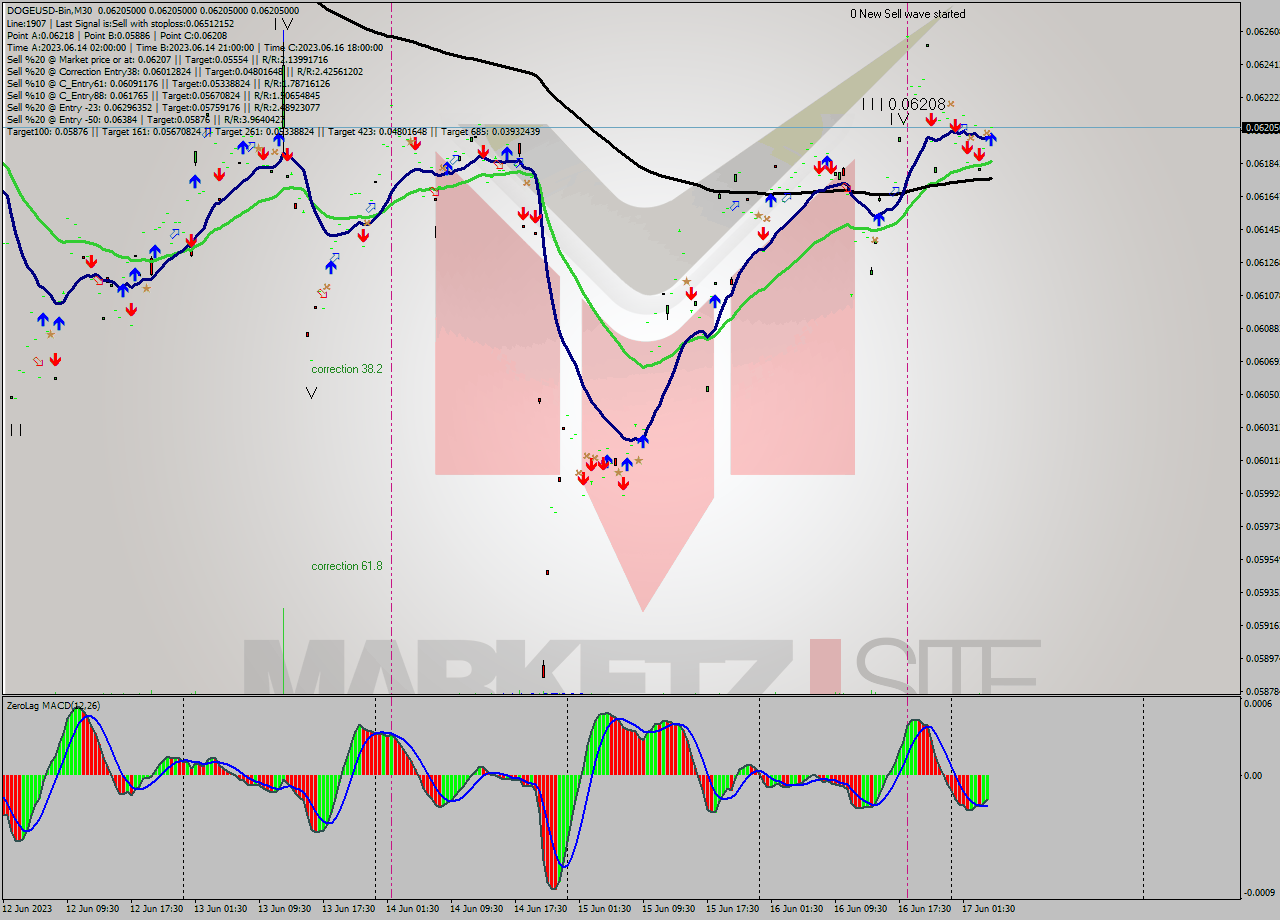1280x920 pixels.
Task: Click the 'I I I 0.06208' wave label
Action: click(x=904, y=104)
